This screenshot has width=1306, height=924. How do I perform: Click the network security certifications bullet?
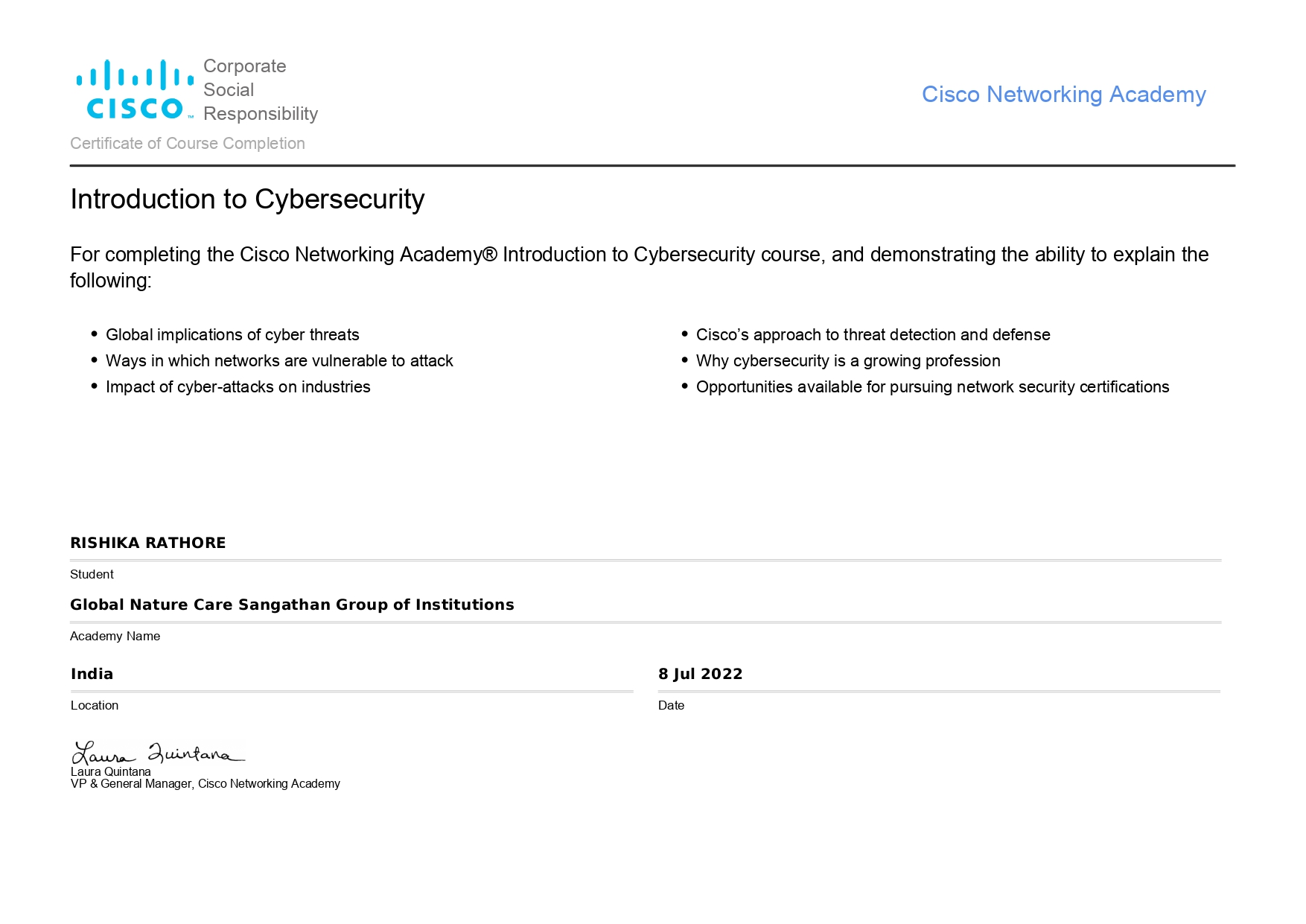(x=932, y=387)
